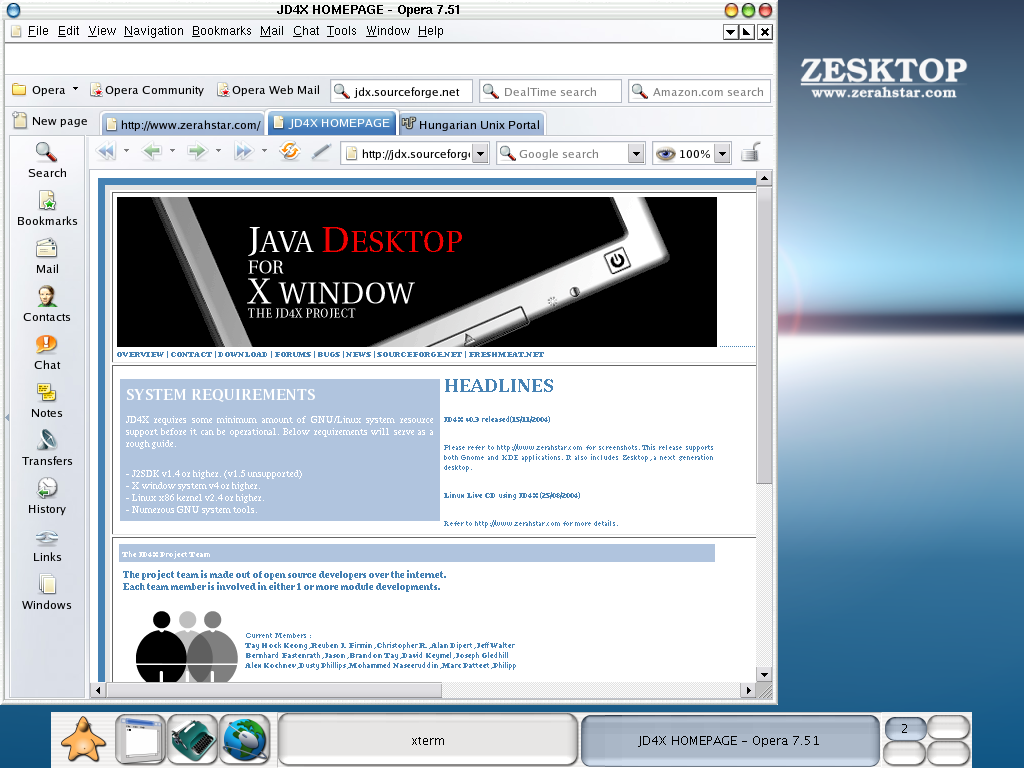Select the Opera 7.51 taskbar button
1024x768 pixels.
coord(729,740)
